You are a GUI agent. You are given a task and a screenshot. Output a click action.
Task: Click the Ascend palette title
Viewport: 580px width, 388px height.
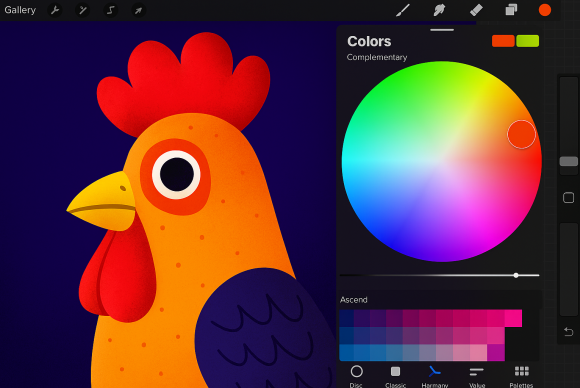coord(354,300)
